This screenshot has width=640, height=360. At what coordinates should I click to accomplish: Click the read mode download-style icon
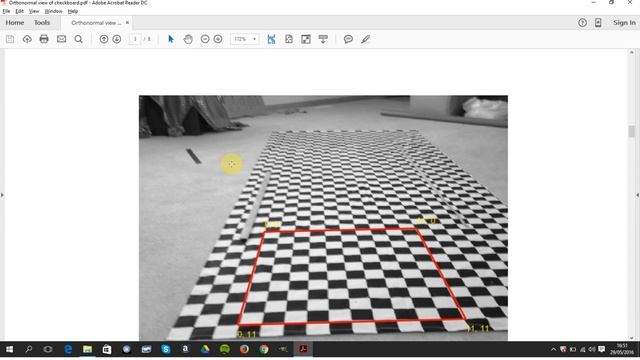click(323, 39)
